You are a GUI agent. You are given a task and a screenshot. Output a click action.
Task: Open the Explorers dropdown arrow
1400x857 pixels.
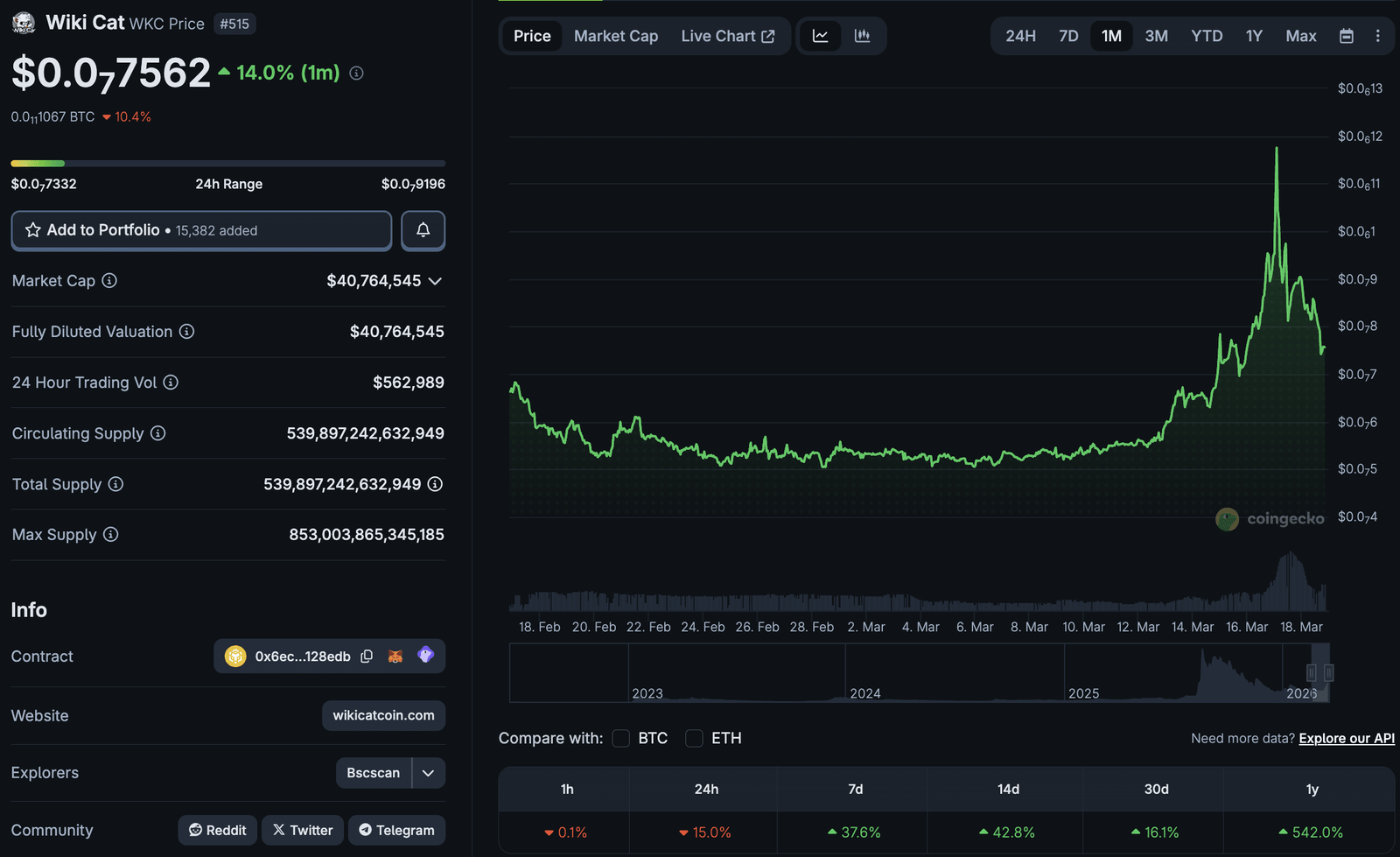point(428,773)
